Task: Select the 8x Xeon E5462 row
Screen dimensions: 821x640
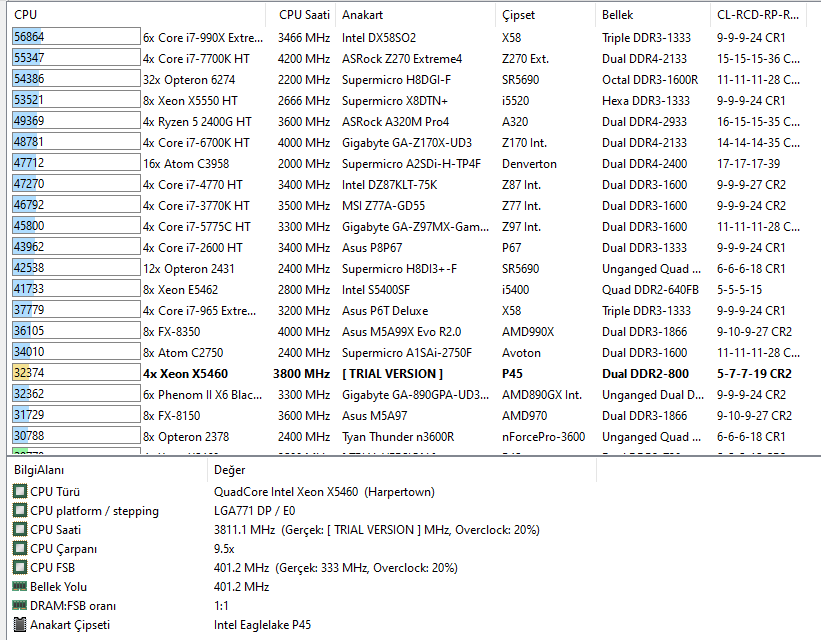Action: click(x=410, y=290)
